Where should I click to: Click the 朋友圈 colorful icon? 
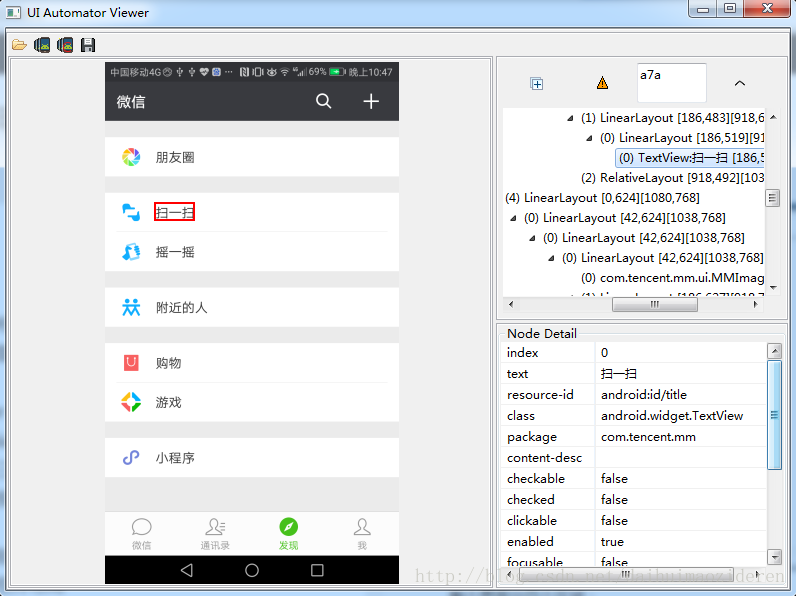[x=131, y=157]
